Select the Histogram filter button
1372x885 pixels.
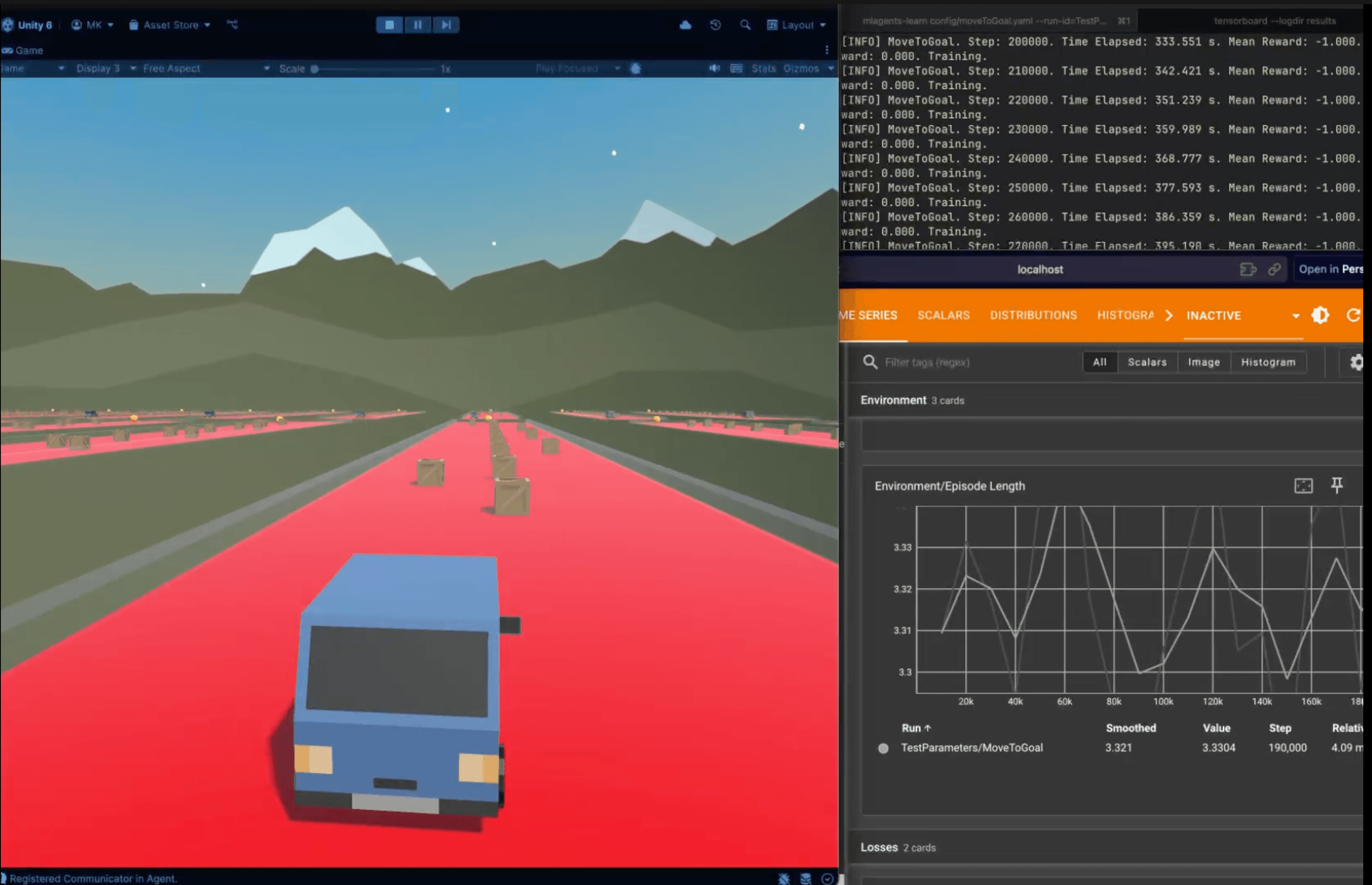(x=1267, y=362)
